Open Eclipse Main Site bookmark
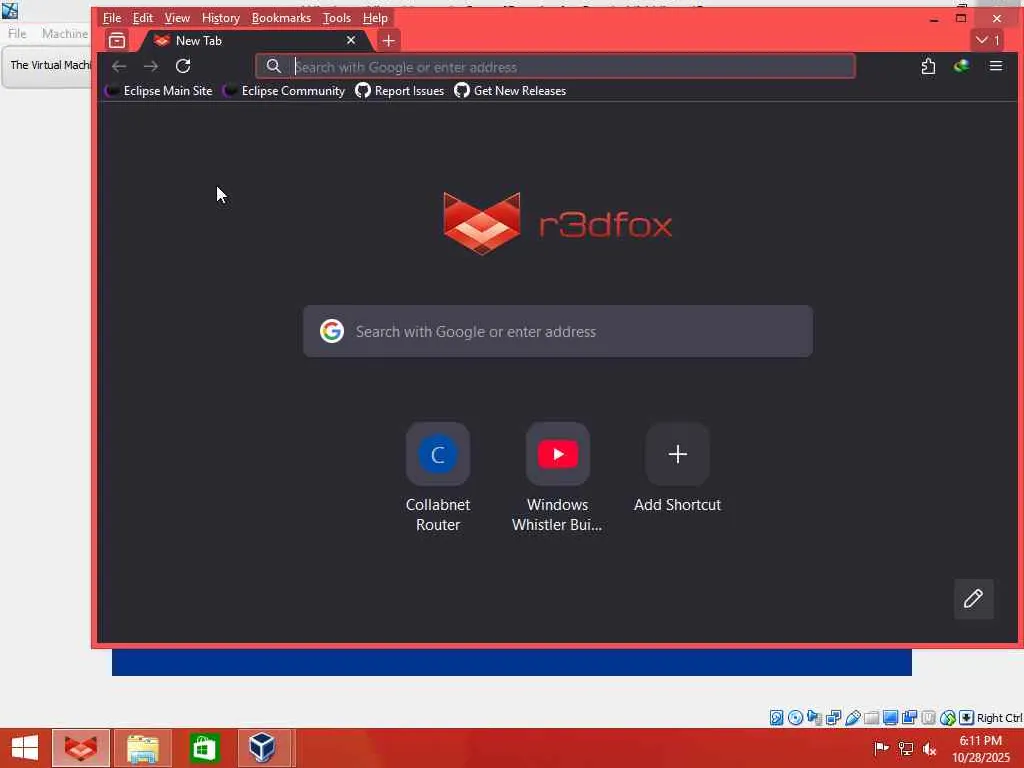 159,91
